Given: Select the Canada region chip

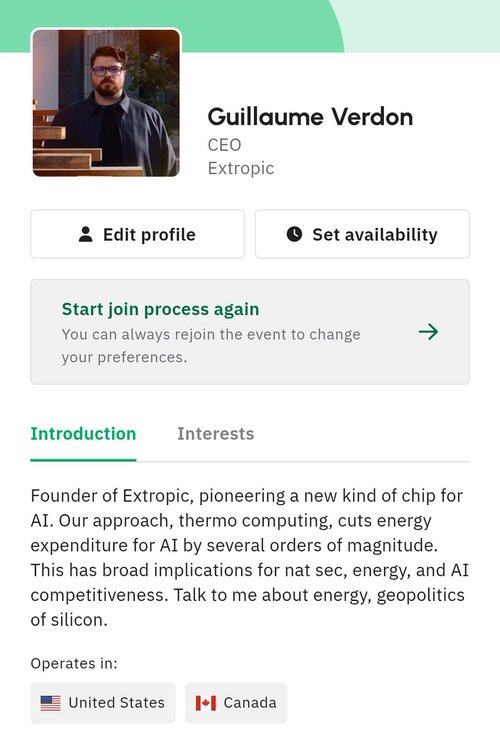Looking at the screenshot, I should click(x=236, y=703).
